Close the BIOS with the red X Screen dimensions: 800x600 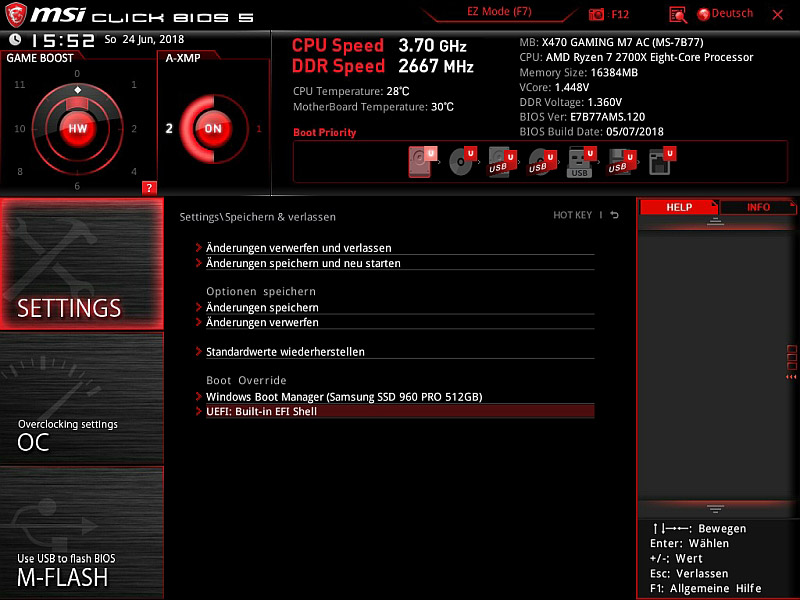point(778,15)
